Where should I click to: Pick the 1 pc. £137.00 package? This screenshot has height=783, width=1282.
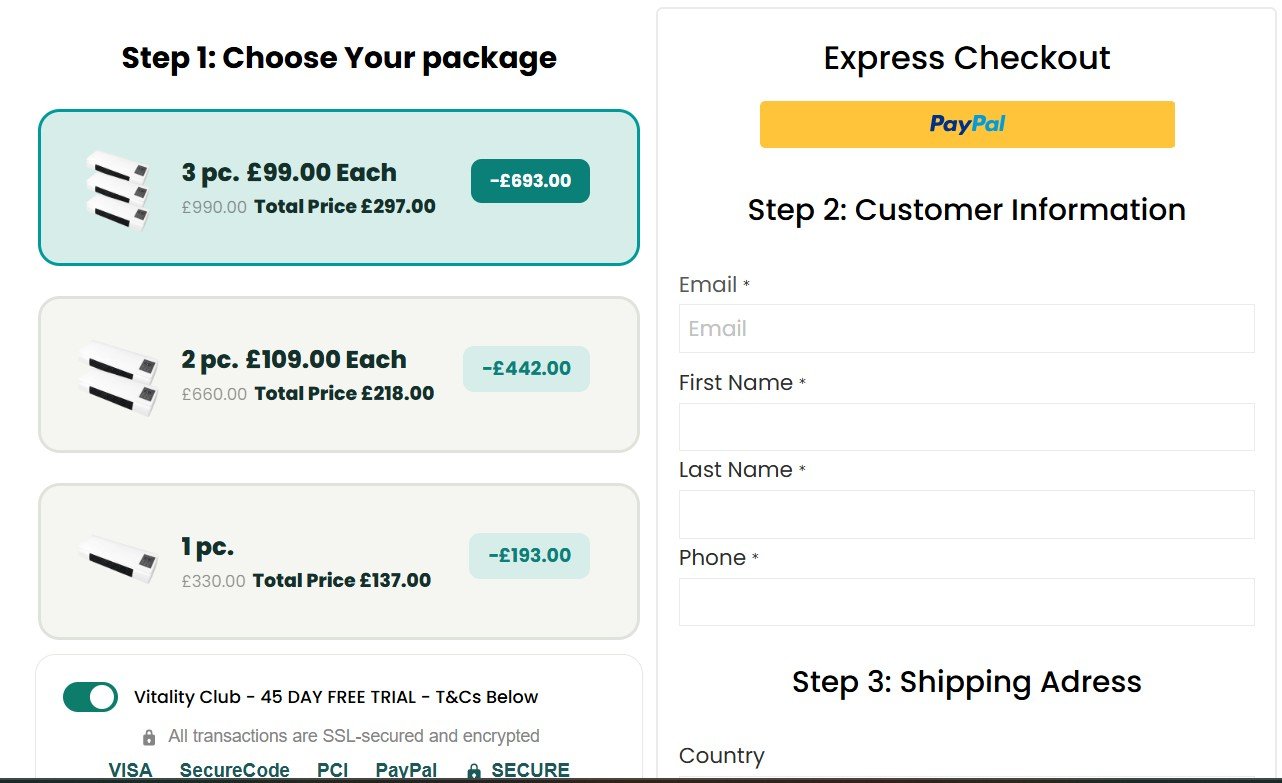pyautogui.click(x=338, y=562)
